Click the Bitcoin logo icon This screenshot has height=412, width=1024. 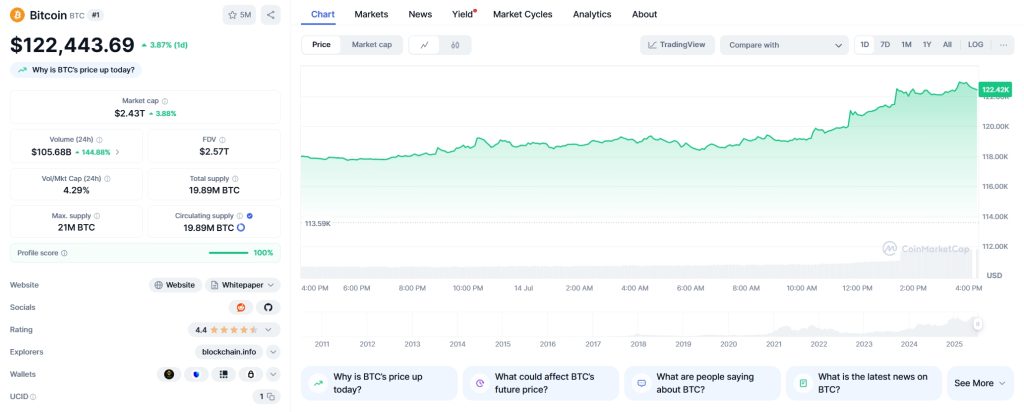click(x=18, y=14)
